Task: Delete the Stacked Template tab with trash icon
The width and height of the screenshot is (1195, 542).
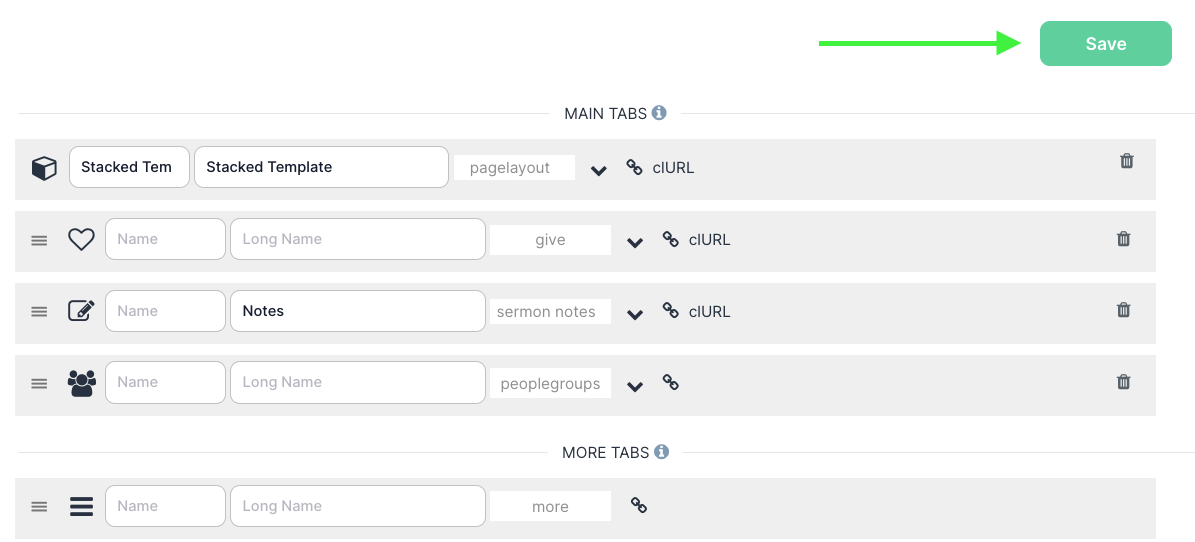Action: 1127,161
